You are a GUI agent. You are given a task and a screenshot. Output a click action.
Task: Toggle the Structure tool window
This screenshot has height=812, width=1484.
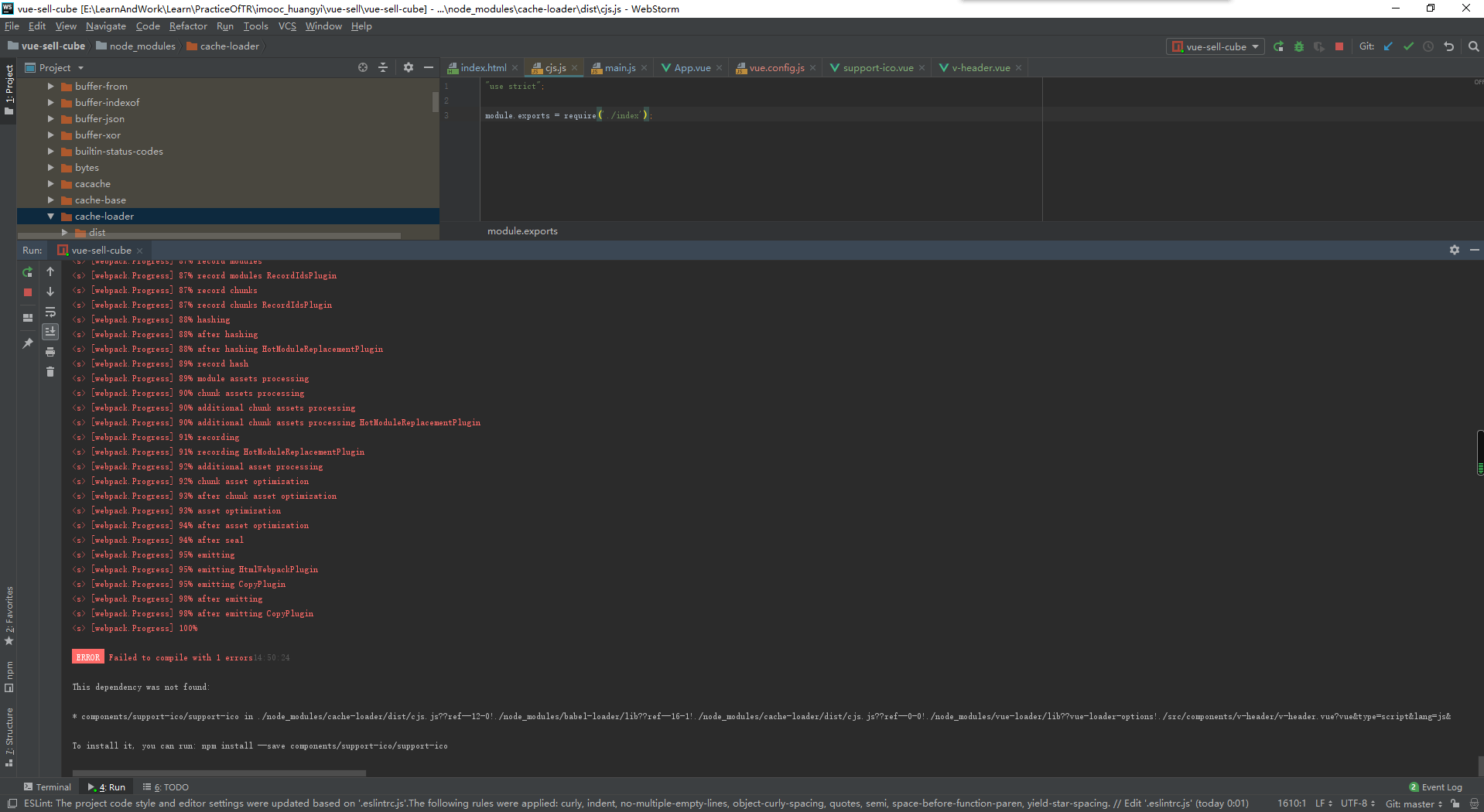(x=9, y=736)
